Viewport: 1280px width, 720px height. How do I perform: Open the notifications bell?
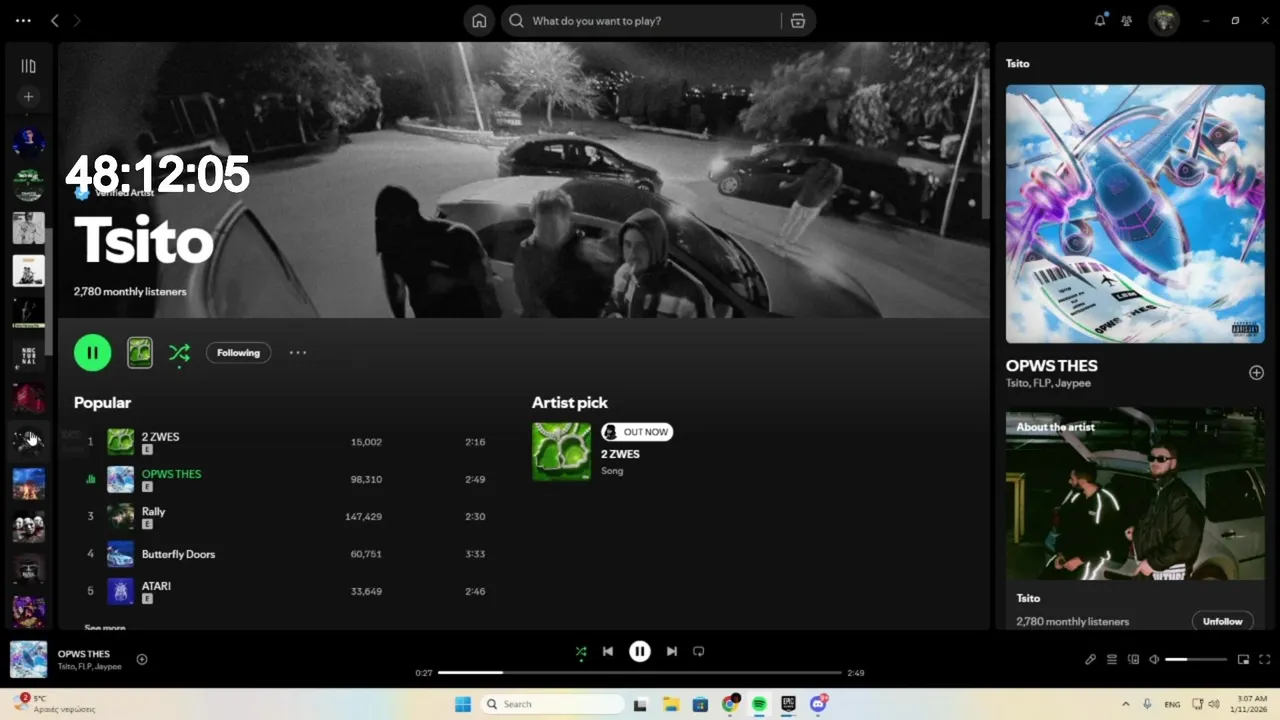tap(1100, 20)
